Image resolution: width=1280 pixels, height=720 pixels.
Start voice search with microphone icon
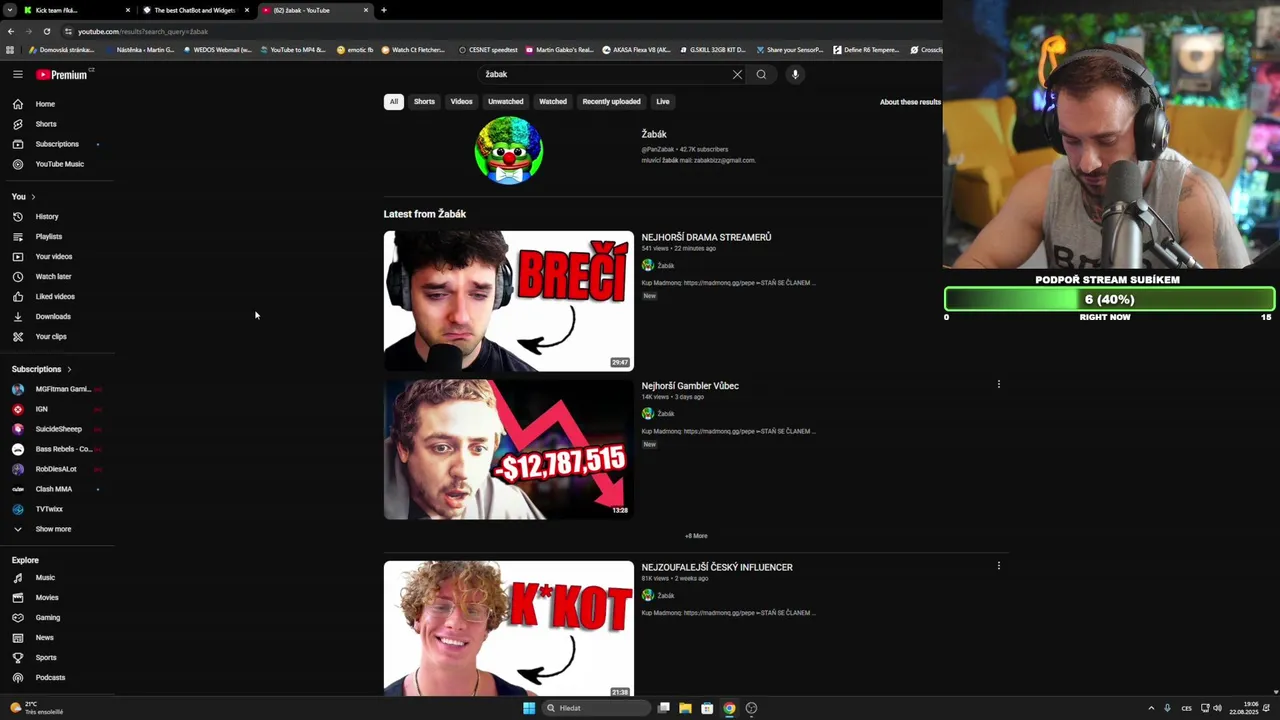coord(795,74)
